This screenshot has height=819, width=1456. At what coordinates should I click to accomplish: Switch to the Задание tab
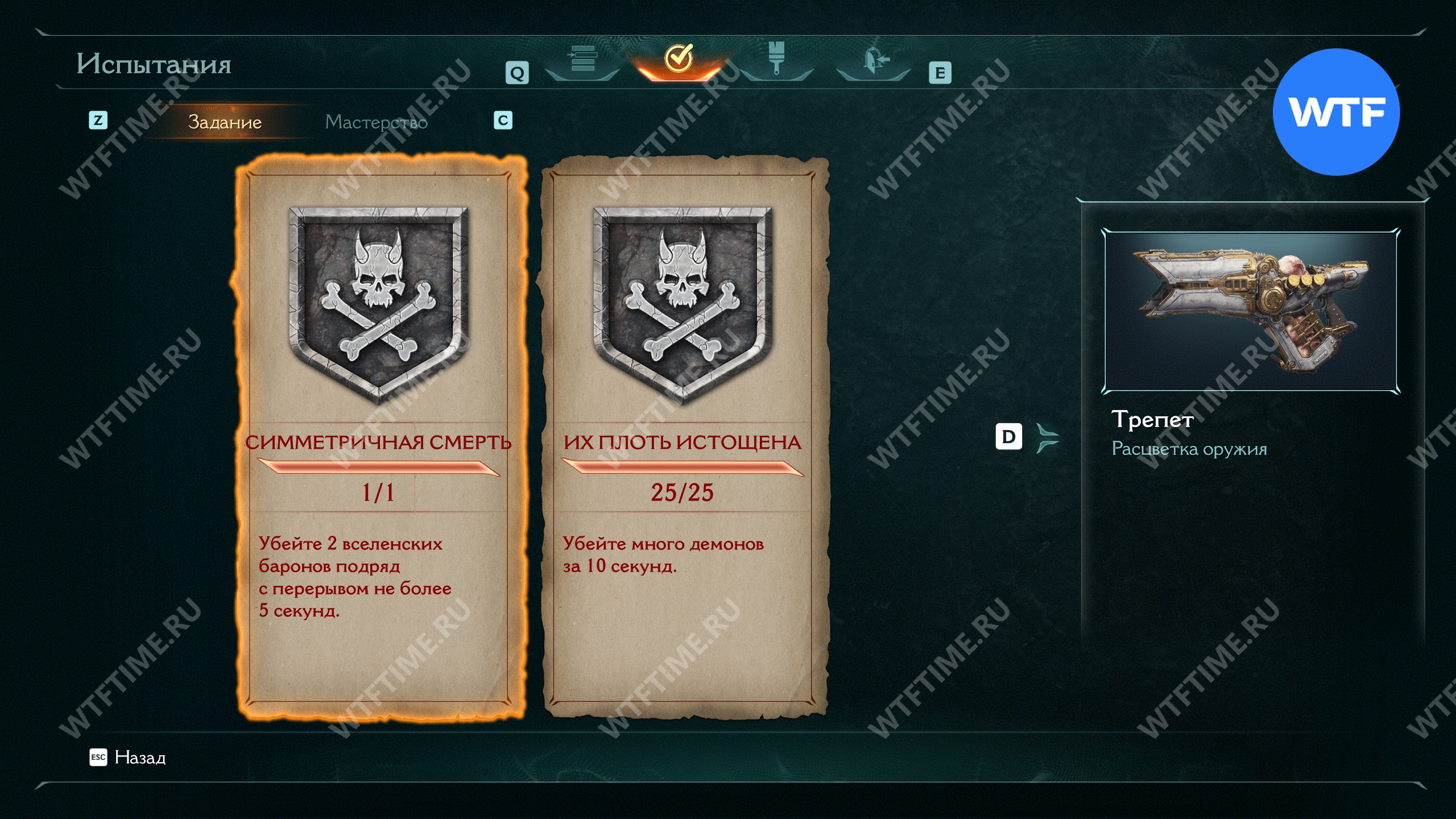225,122
